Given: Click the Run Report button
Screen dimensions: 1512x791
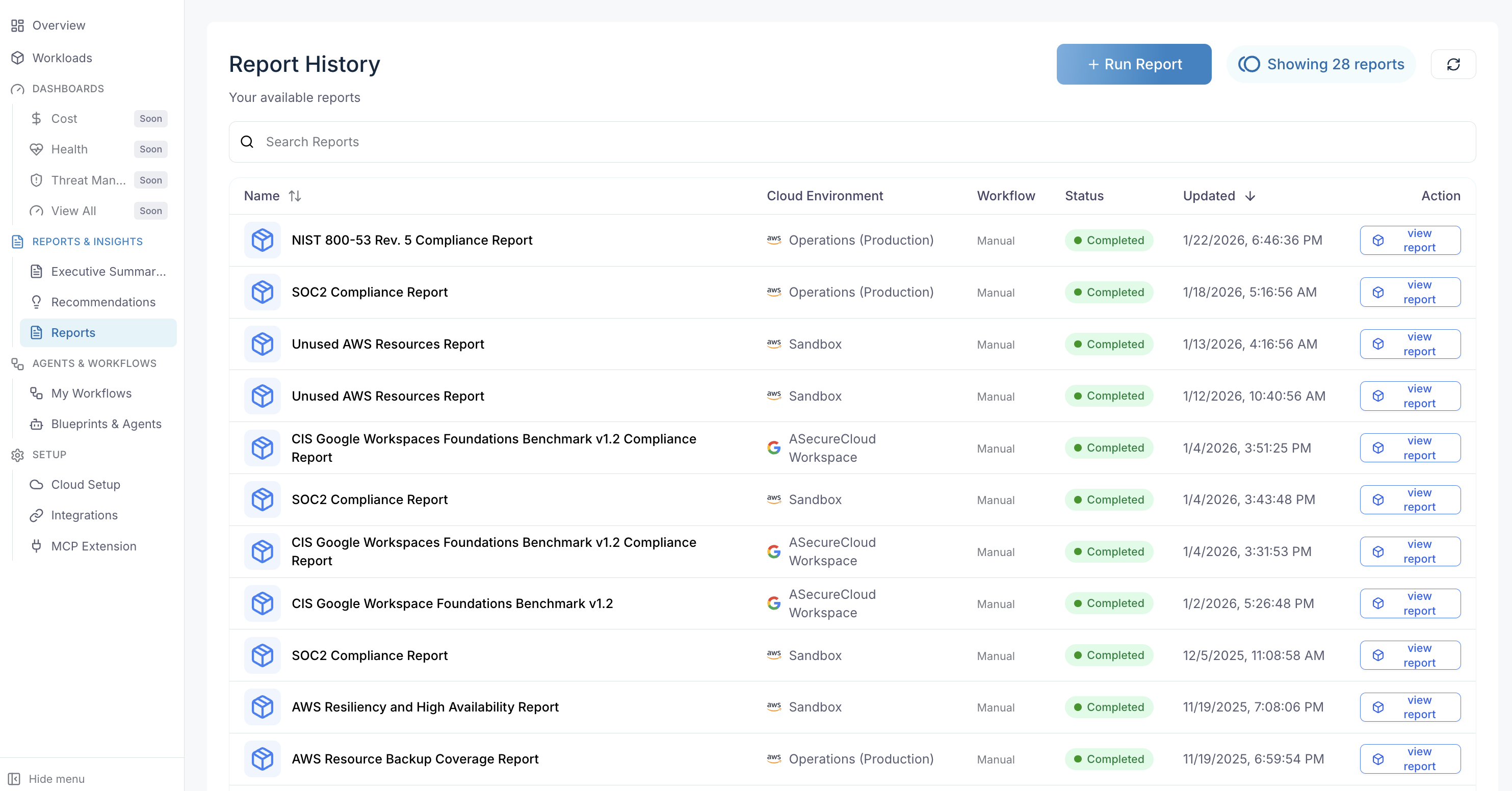Looking at the screenshot, I should click(1134, 64).
